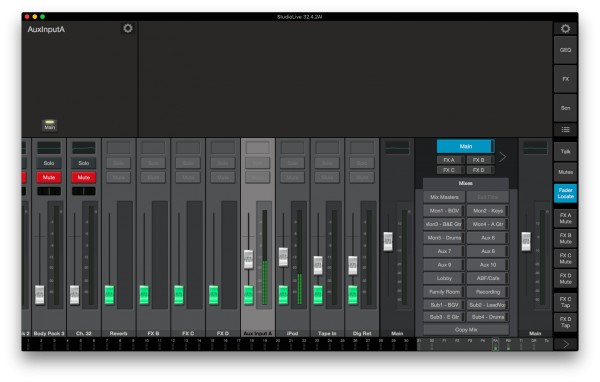
Task: Tap tempo with FX D Tap
Action: click(565, 322)
